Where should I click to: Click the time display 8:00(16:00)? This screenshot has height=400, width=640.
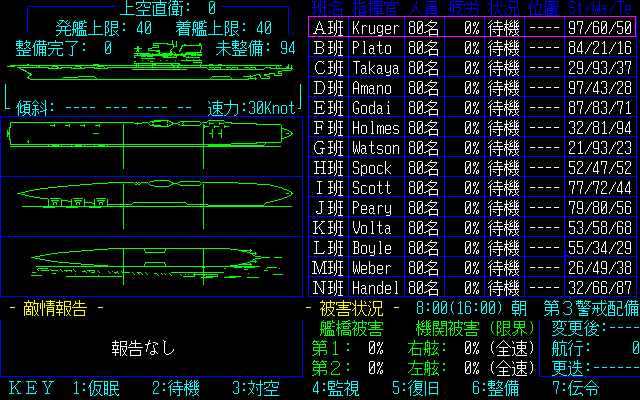coord(459,308)
